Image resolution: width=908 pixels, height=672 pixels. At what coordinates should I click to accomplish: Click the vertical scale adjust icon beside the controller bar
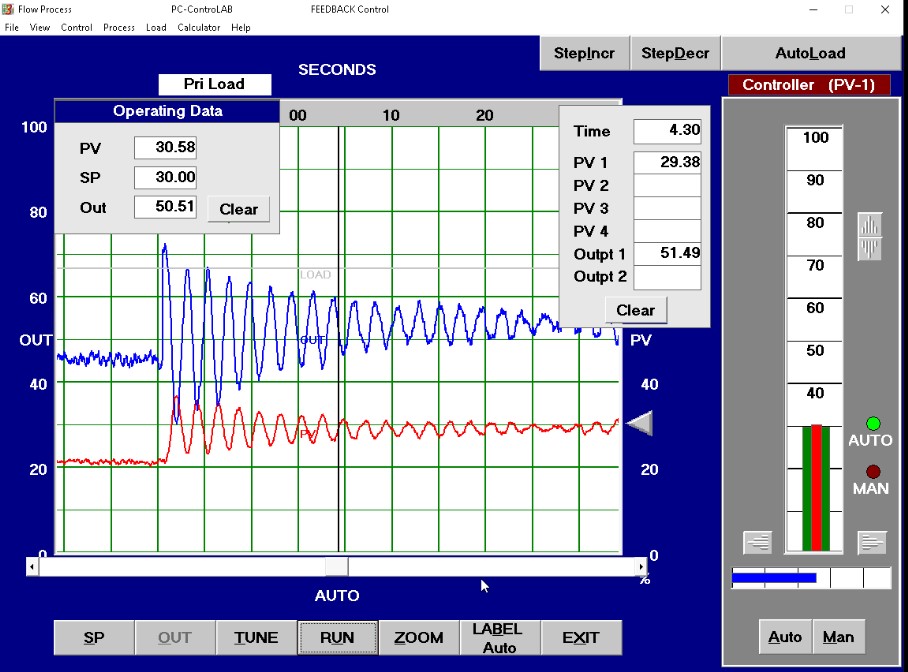(x=870, y=237)
